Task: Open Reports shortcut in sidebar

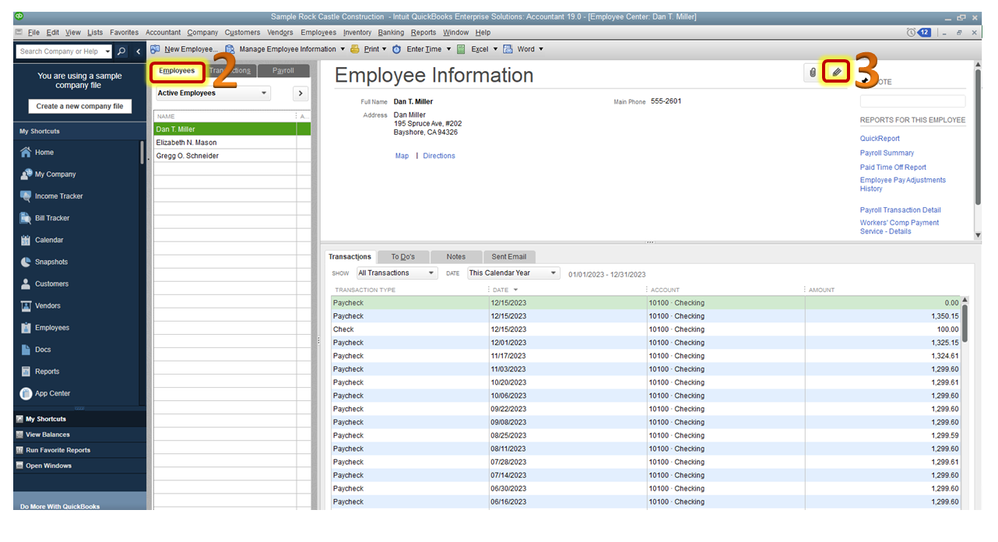Action: [39, 372]
